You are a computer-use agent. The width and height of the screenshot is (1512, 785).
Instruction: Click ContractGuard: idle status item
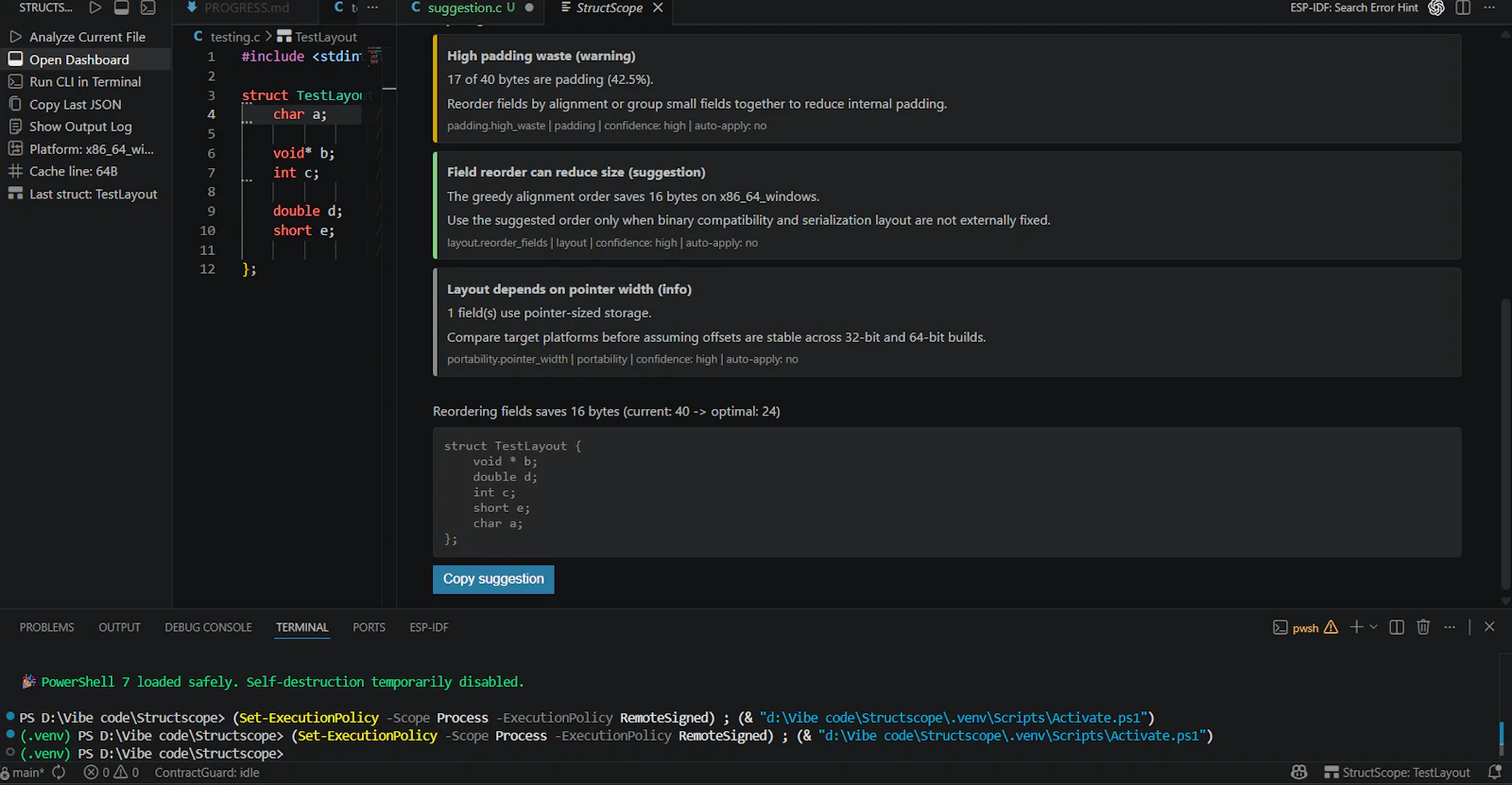coord(207,773)
